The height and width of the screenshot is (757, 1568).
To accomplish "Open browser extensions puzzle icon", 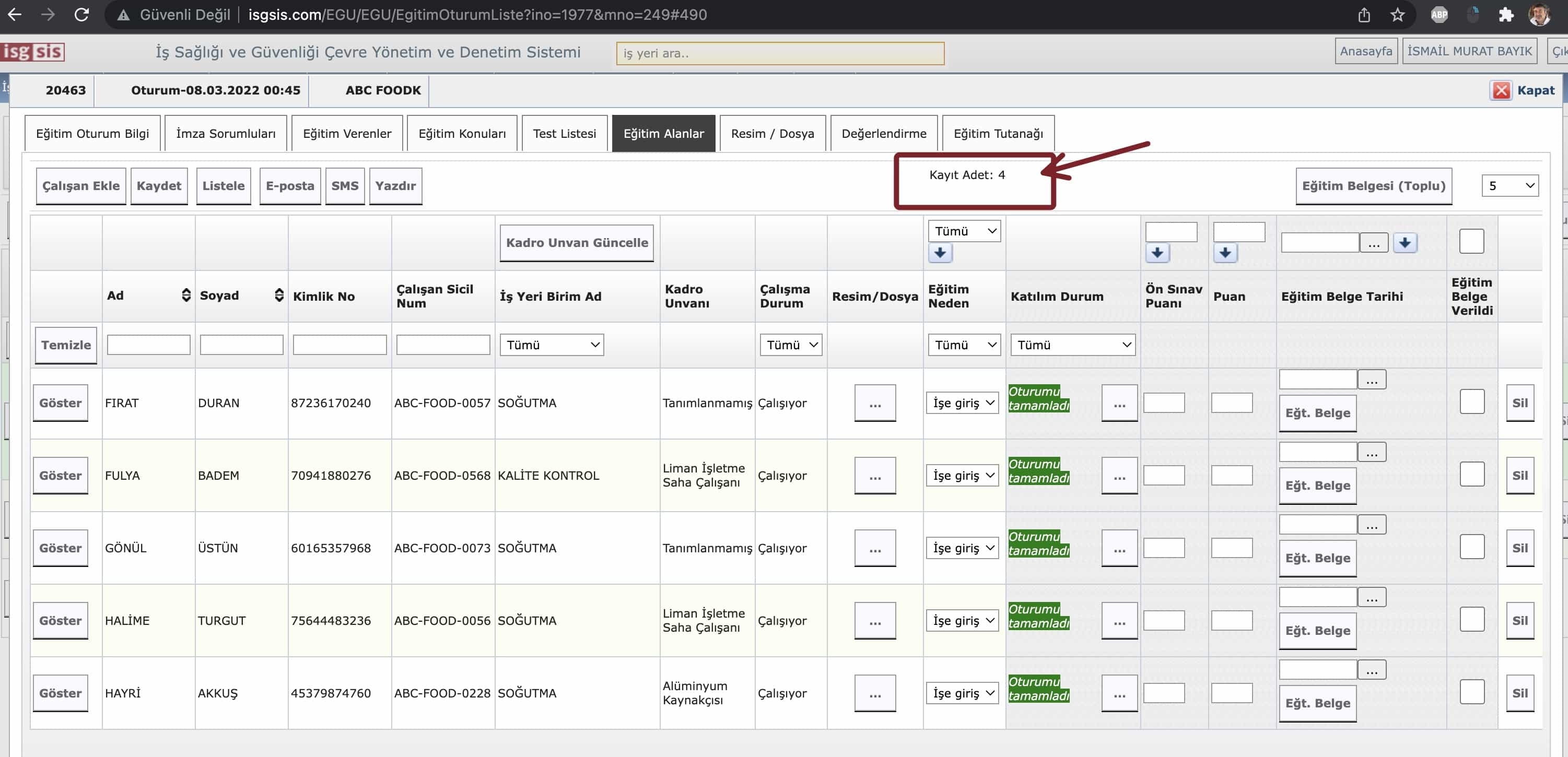I will coord(1505,15).
